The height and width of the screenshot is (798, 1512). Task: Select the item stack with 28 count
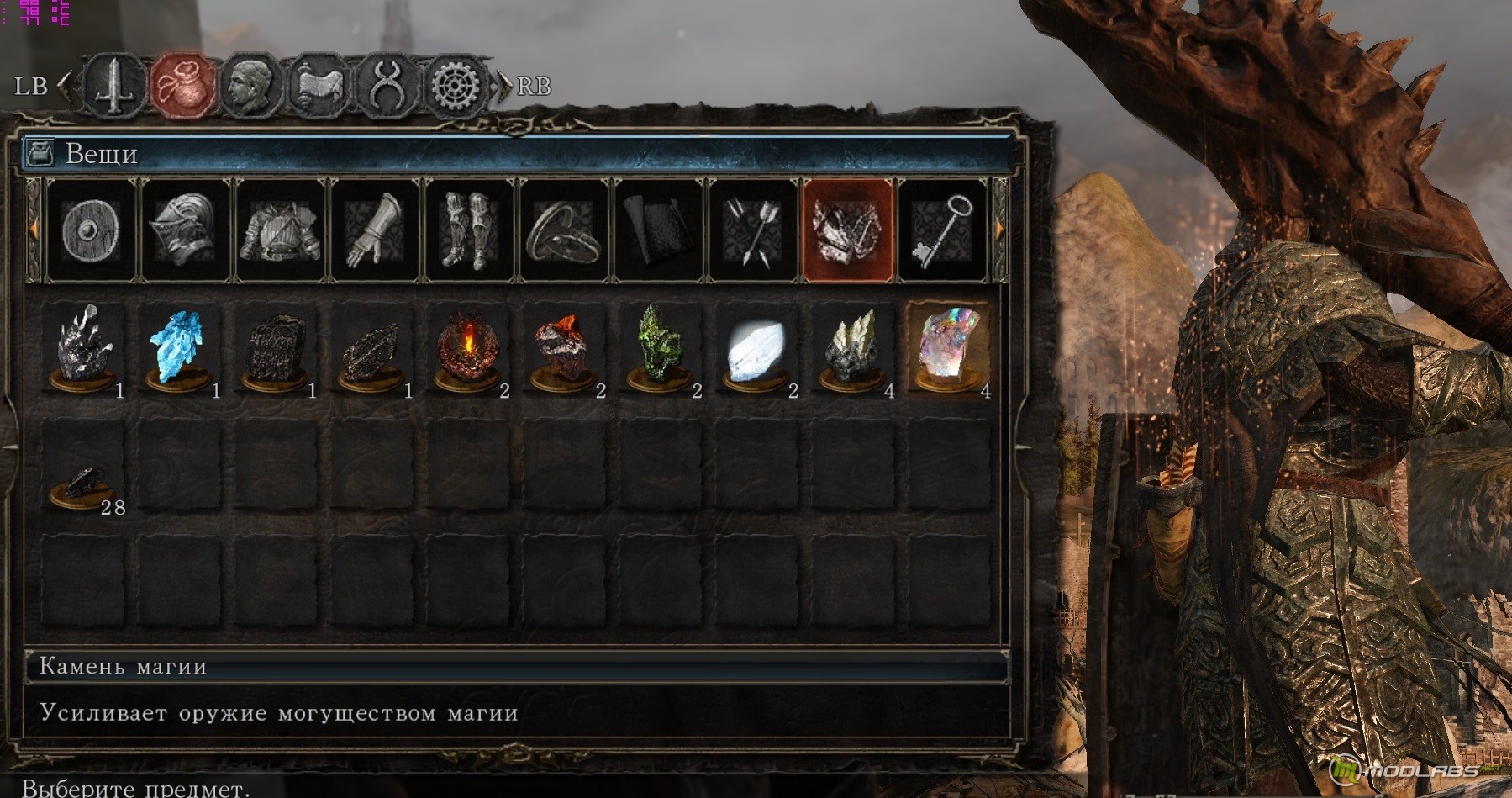[x=83, y=467]
